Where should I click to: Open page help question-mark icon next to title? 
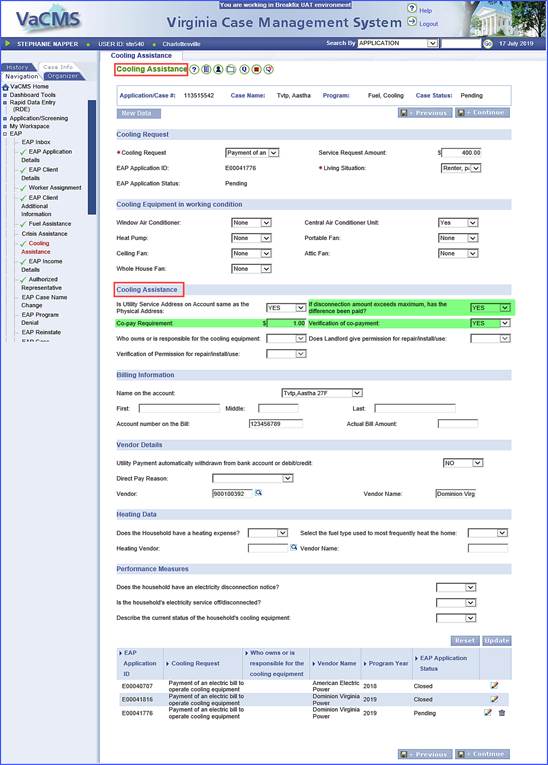coord(194,69)
